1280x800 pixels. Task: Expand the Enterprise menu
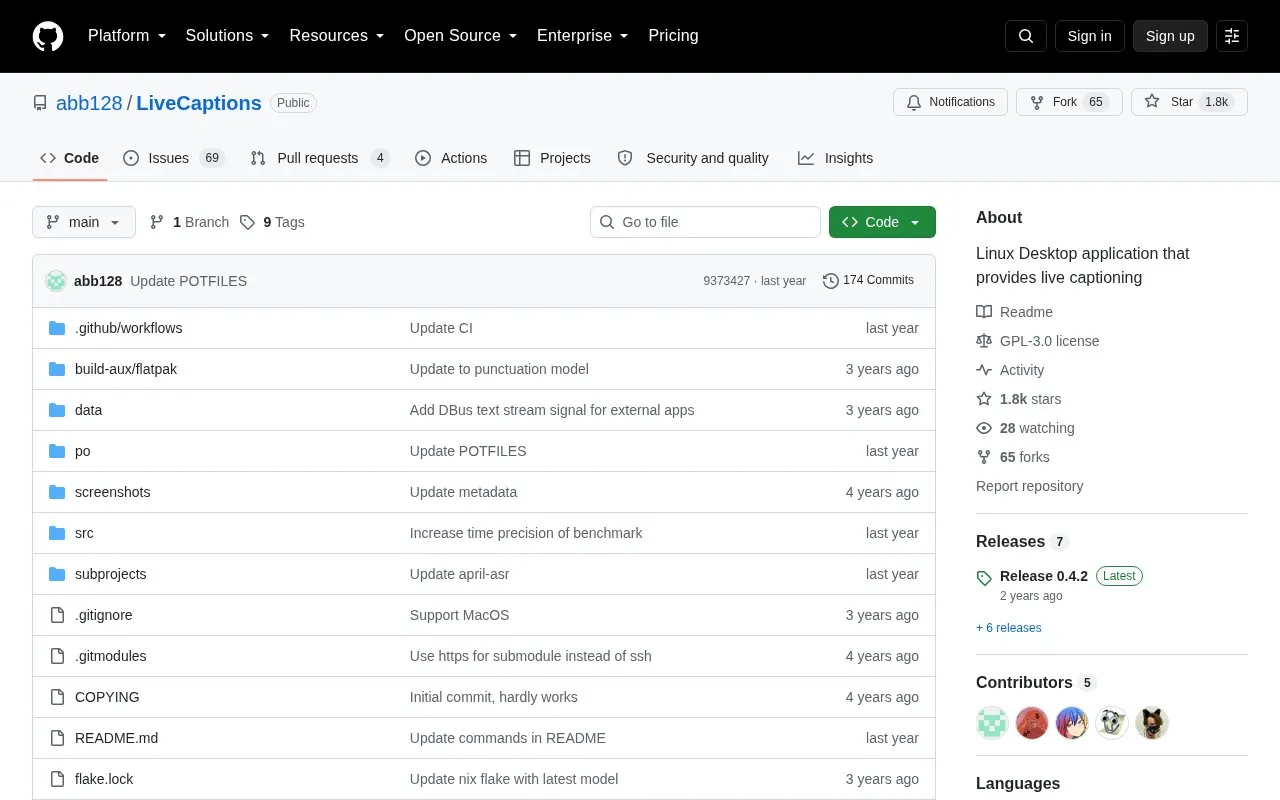pos(583,36)
